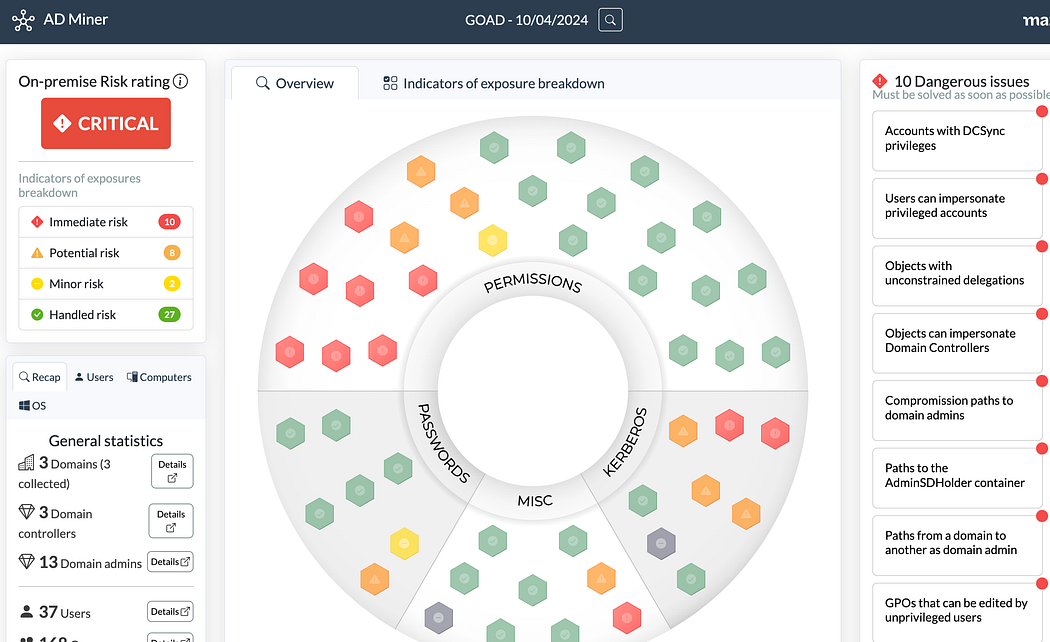
Task: Open Indicators of exposure breakdown tab
Action: tap(494, 83)
